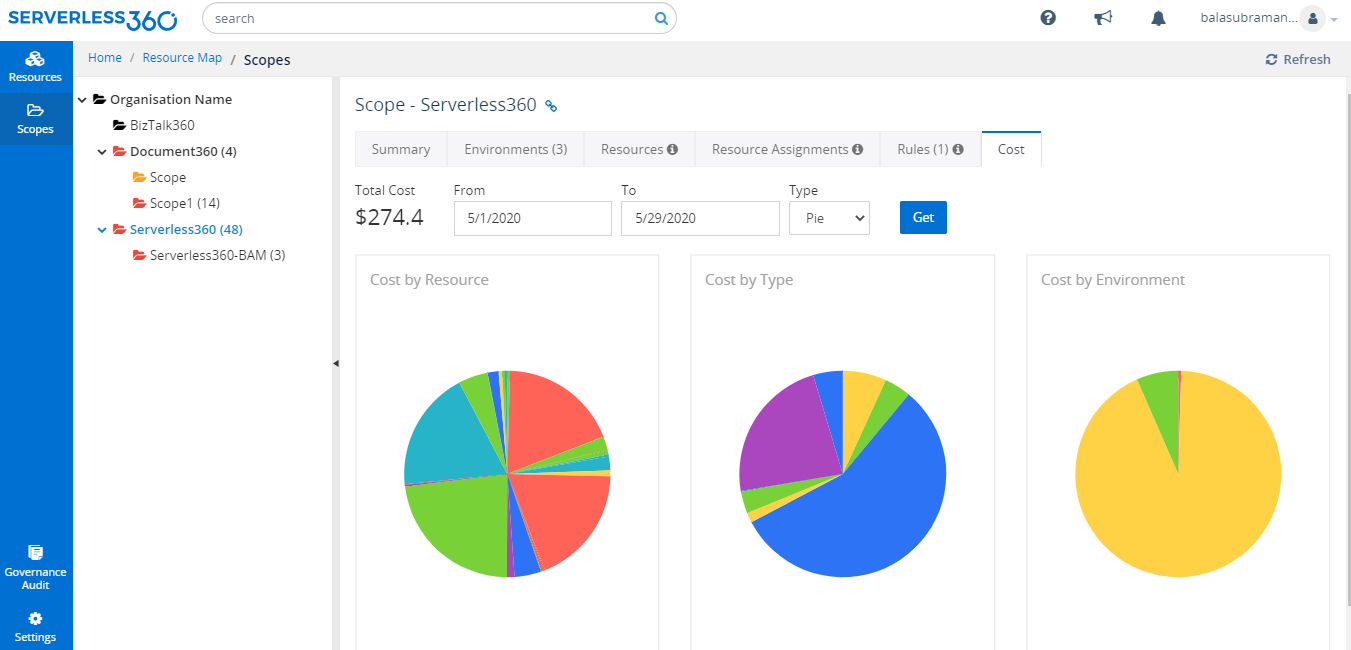Click the Resource Map breadcrumb link

tap(182, 58)
